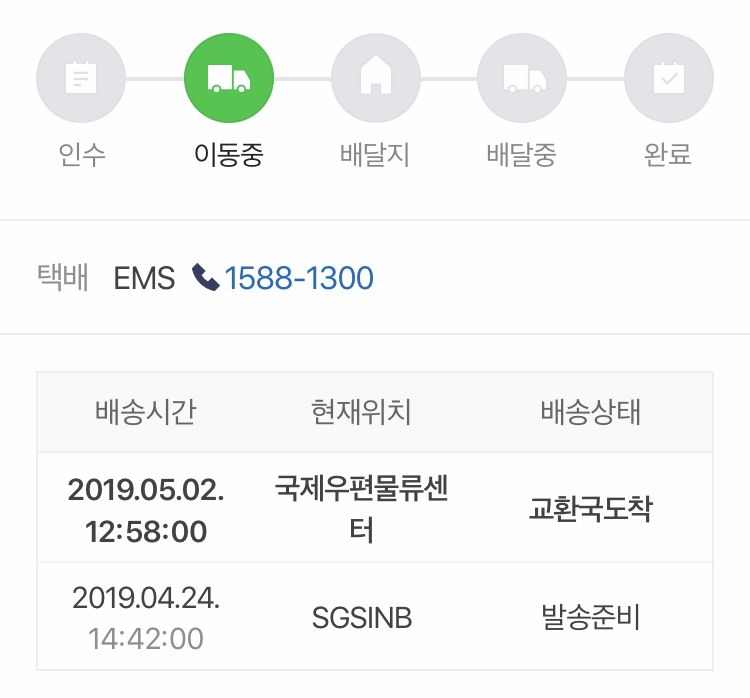Select the 2019.05.02. 12:58:00 timestamp cell
750x698 pixels.
pyautogui.click(x=146, y=510)
